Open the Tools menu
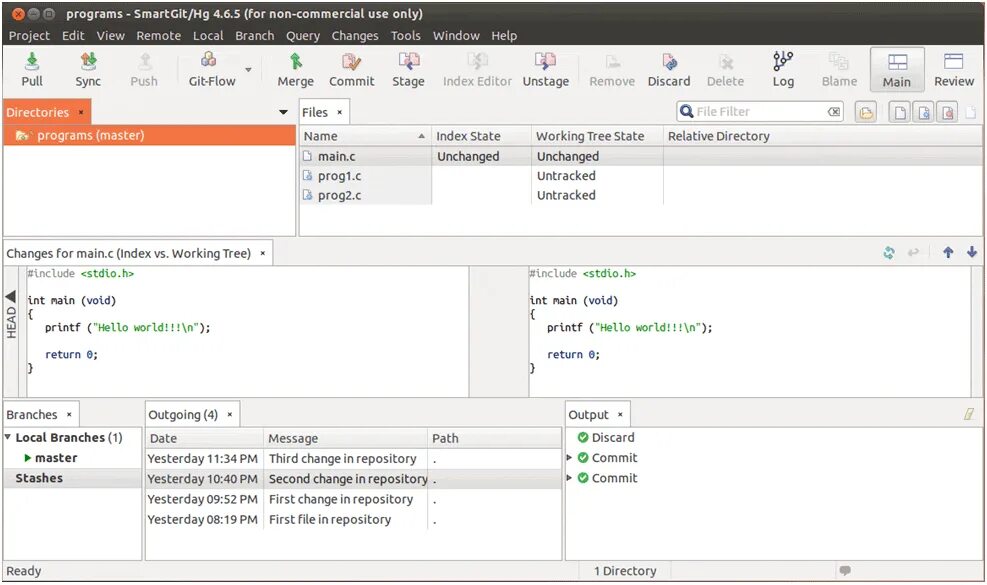This screenshot has width=987, height=585. (405, 36)
